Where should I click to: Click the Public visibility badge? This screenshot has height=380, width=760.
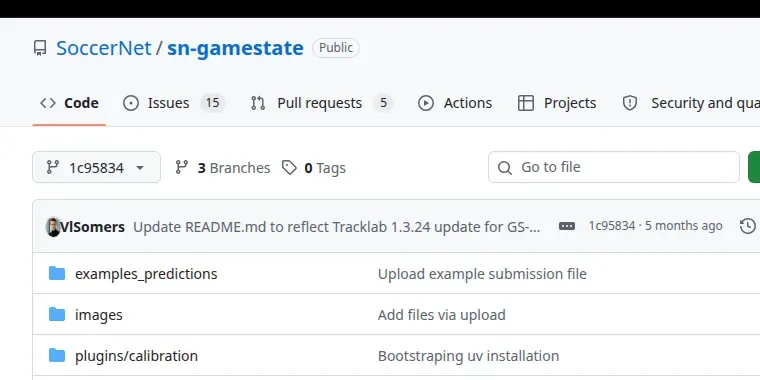tap(336, 48)
